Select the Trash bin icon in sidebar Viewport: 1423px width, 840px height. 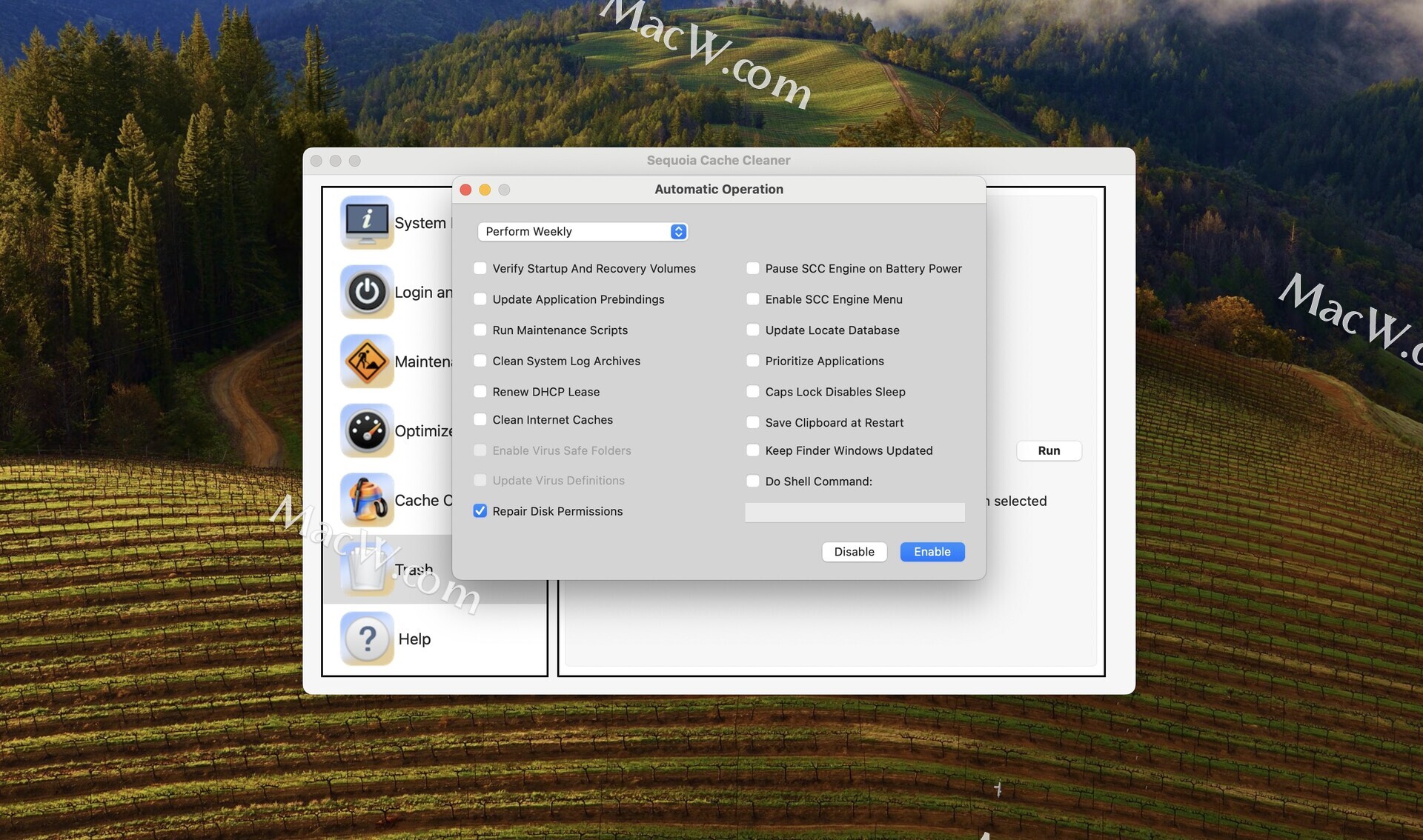pos(367,570)
